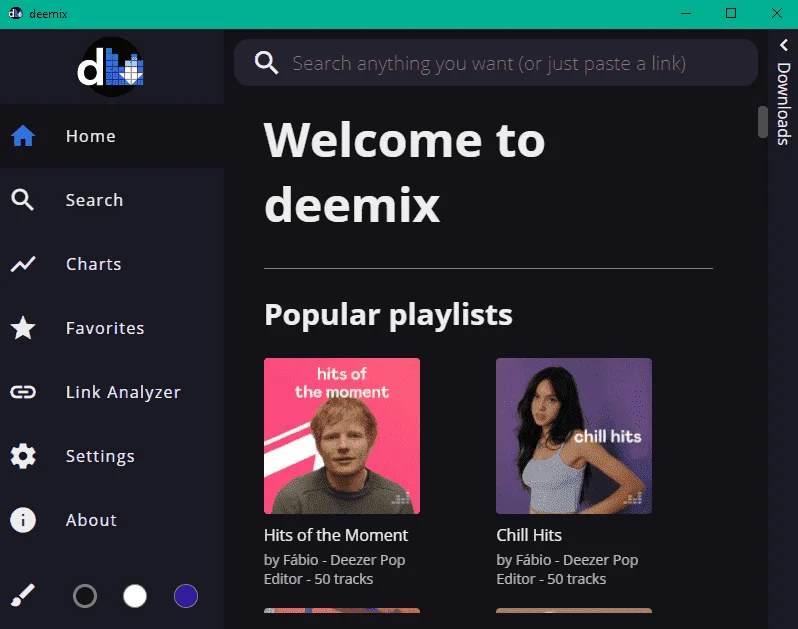Minimize the deemix window

pyautogui.click(x=686, y=13)
